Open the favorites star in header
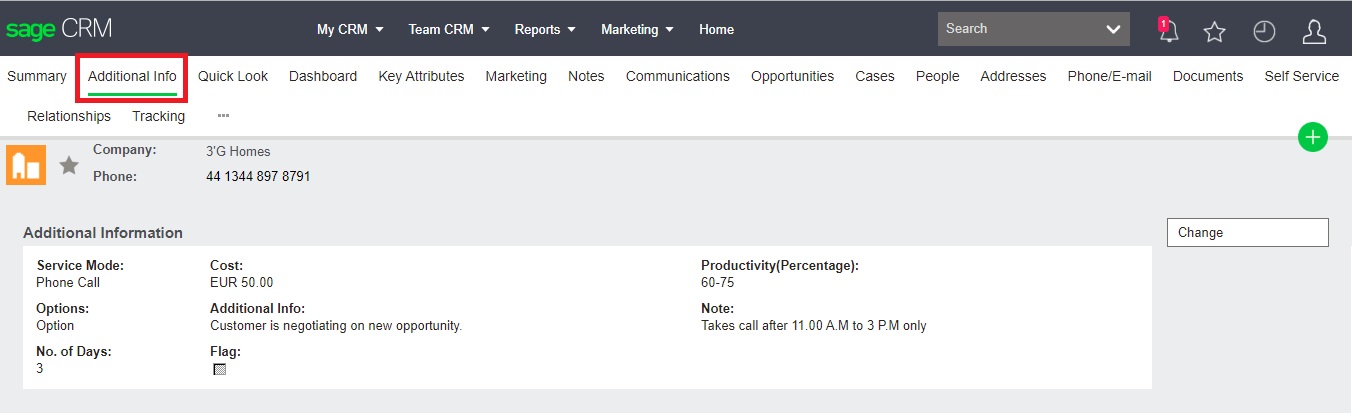Viewport: 1352px width, 413px height. (1215, 32)
